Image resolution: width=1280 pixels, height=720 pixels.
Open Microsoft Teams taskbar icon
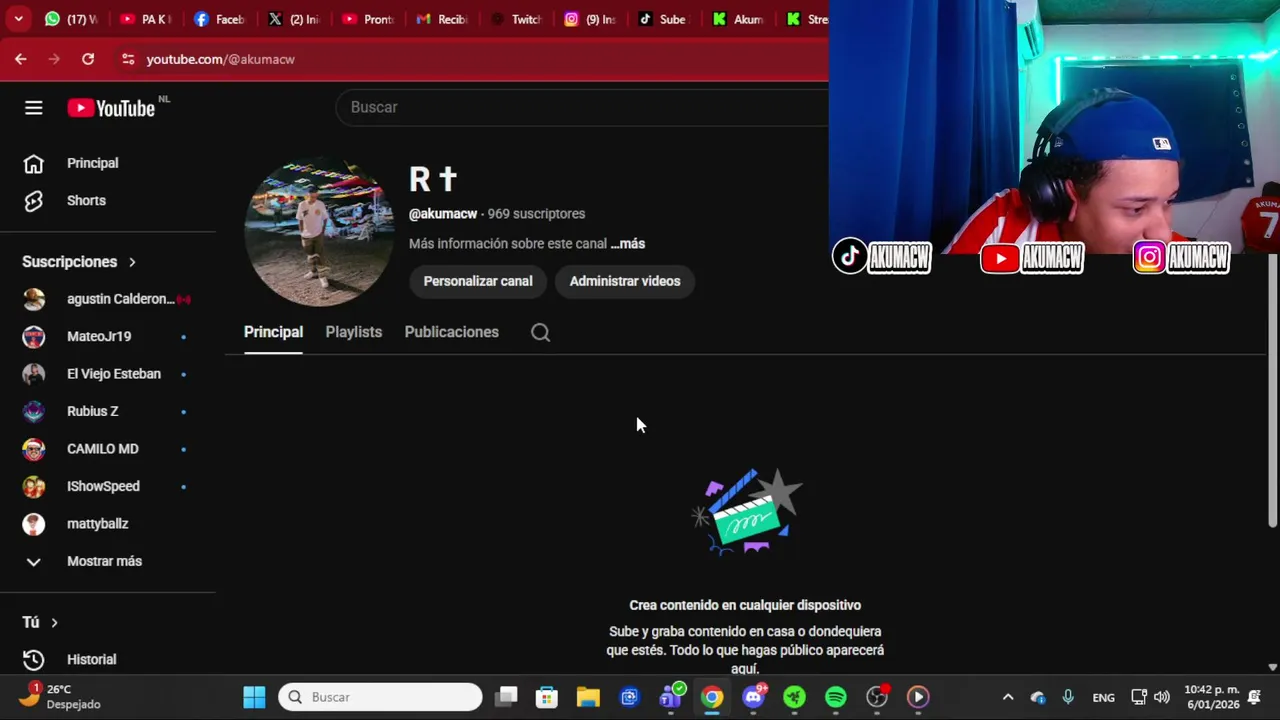click(671, 697)
